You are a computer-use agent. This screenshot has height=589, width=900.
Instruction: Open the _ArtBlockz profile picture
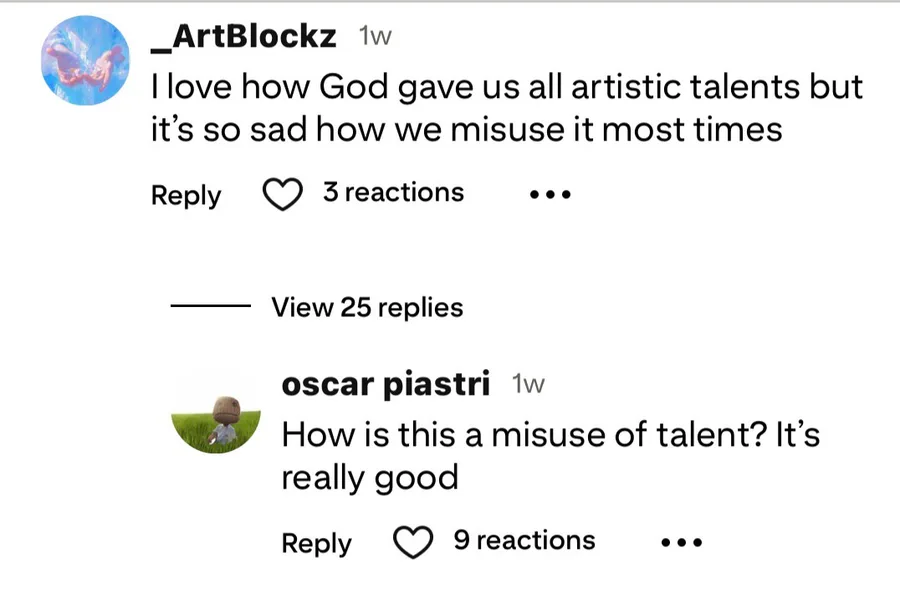pos(85,58)
